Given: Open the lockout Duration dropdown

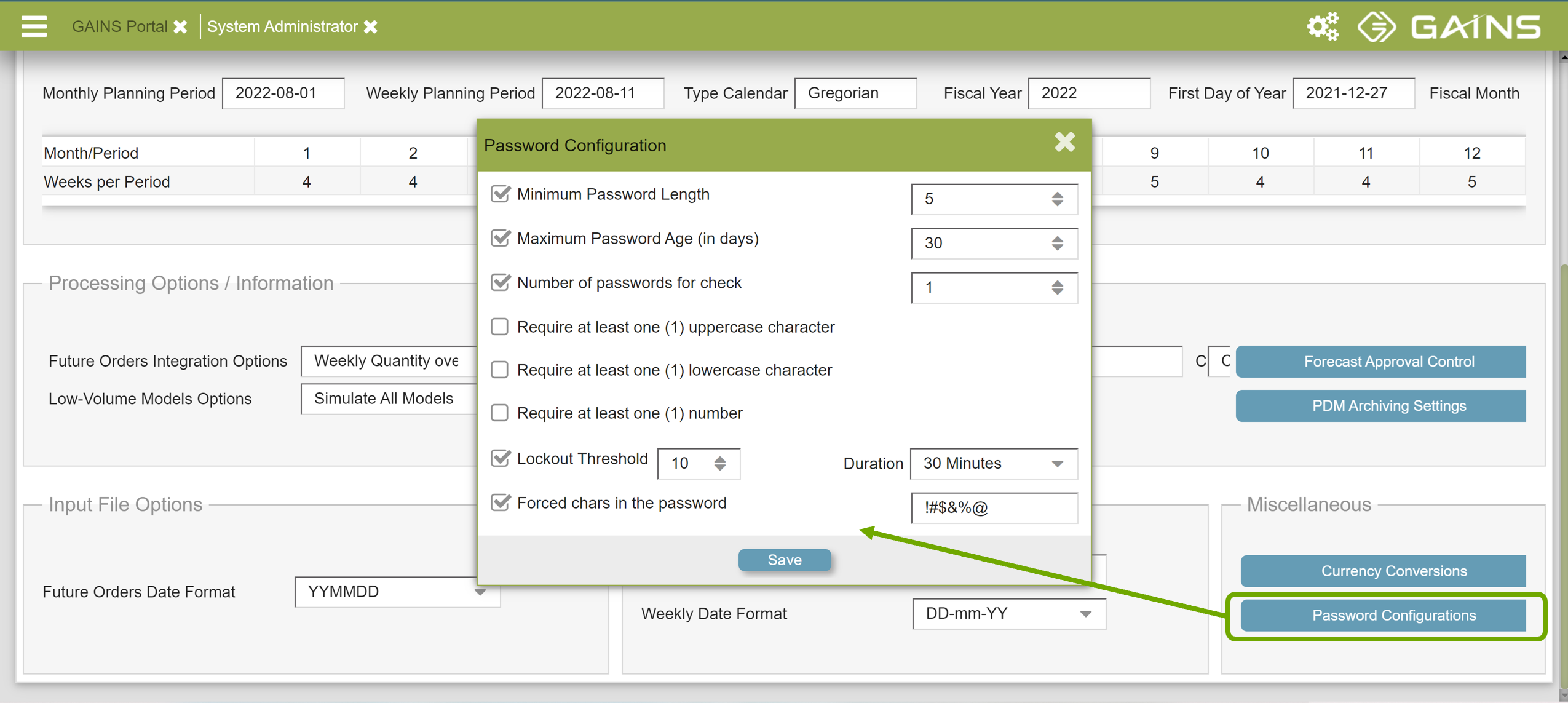Looking at the screenshot, I should (993, 463).
